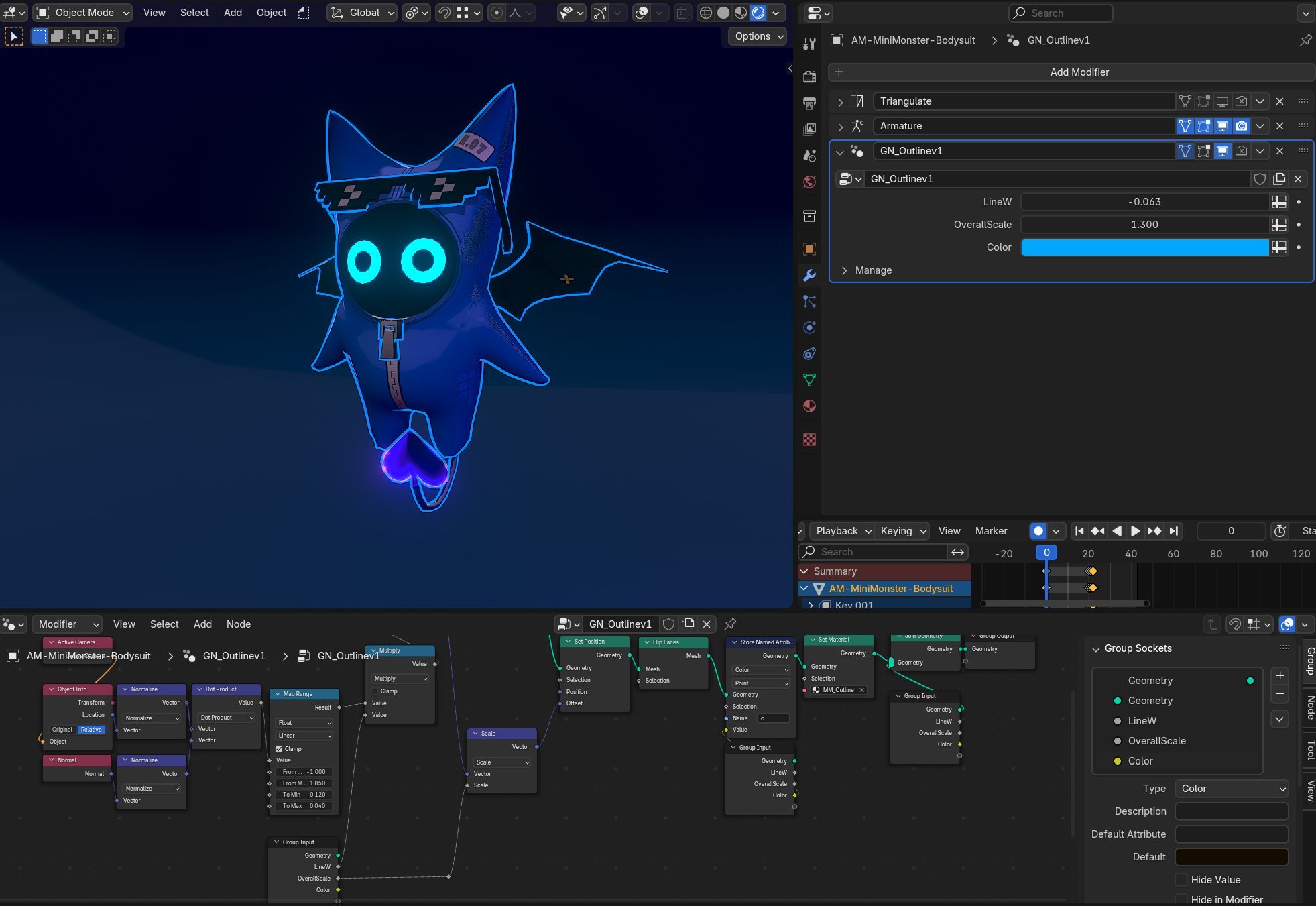1316x906 pixels.
Task: Open the Keying menu in timeline
Action: click(x=903, y=531)
